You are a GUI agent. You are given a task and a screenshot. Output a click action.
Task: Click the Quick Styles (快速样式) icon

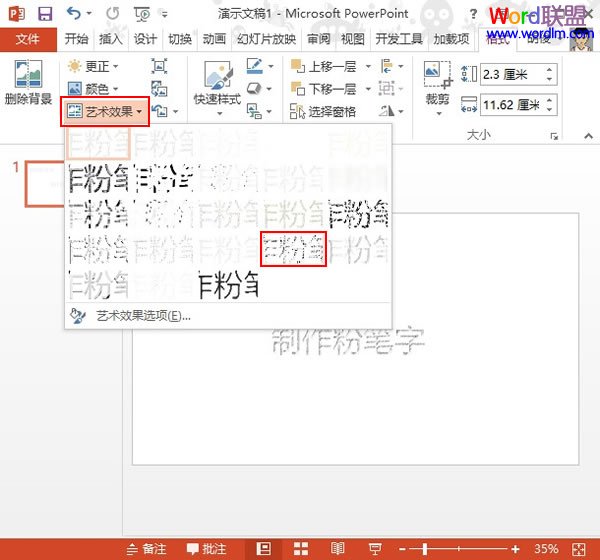(217, 74)
